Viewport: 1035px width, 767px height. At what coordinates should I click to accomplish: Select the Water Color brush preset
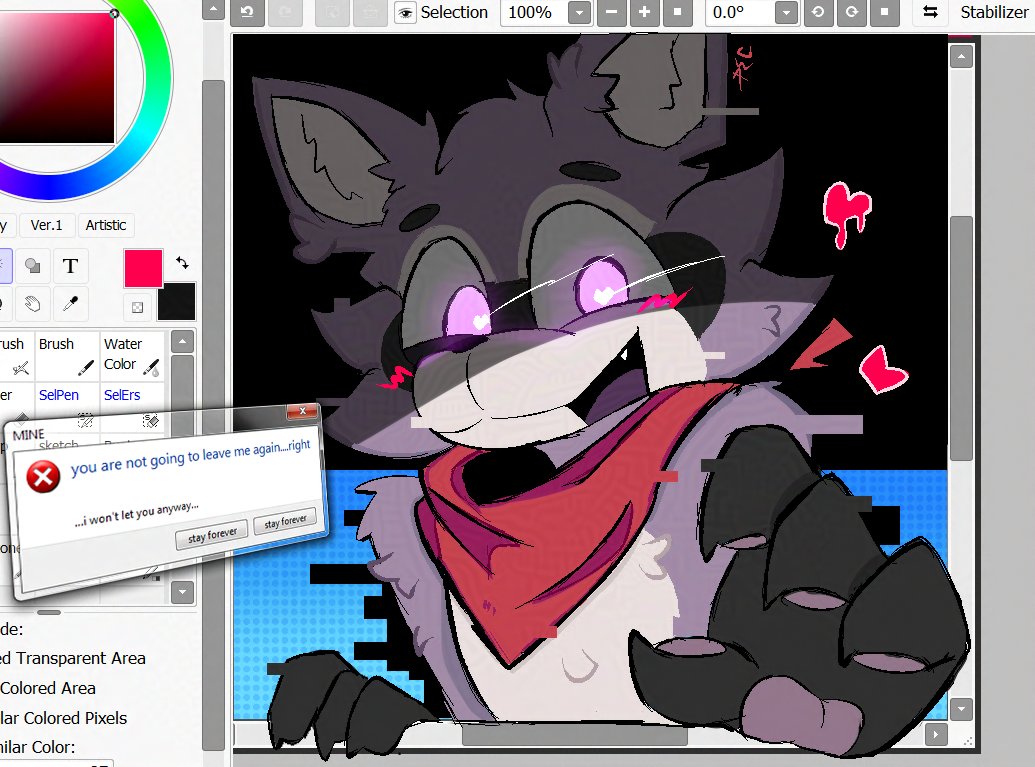coord(131,355)
